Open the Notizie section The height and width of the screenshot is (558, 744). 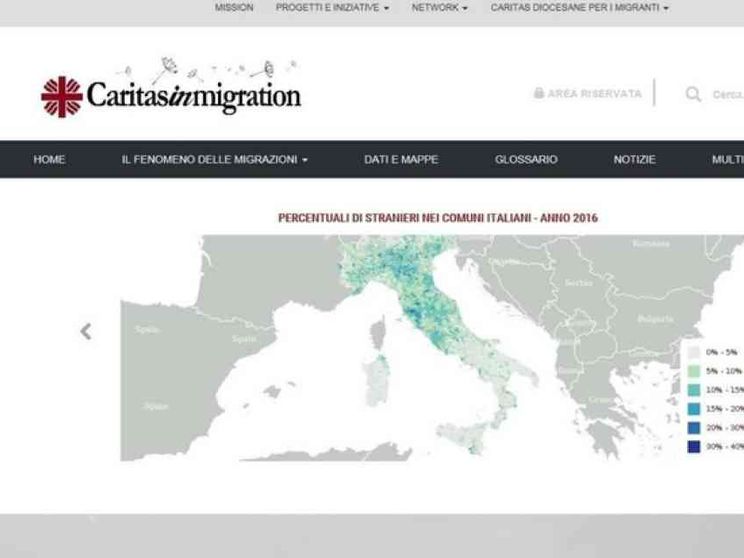[x=634, y=159]
